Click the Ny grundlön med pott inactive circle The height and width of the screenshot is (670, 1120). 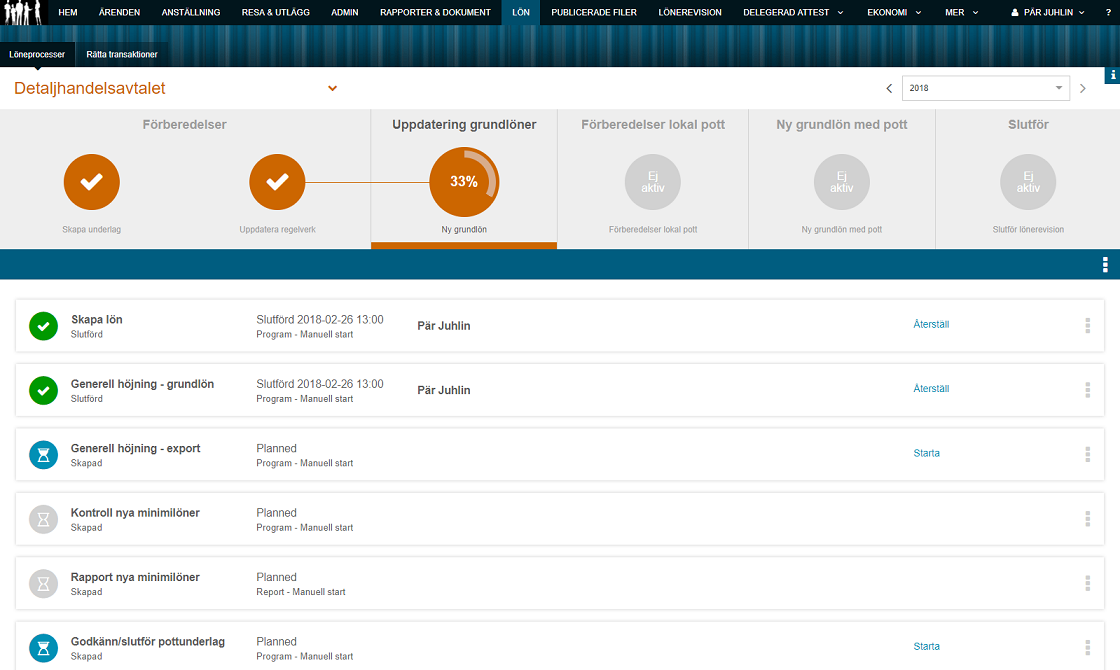tap(841, 182)
